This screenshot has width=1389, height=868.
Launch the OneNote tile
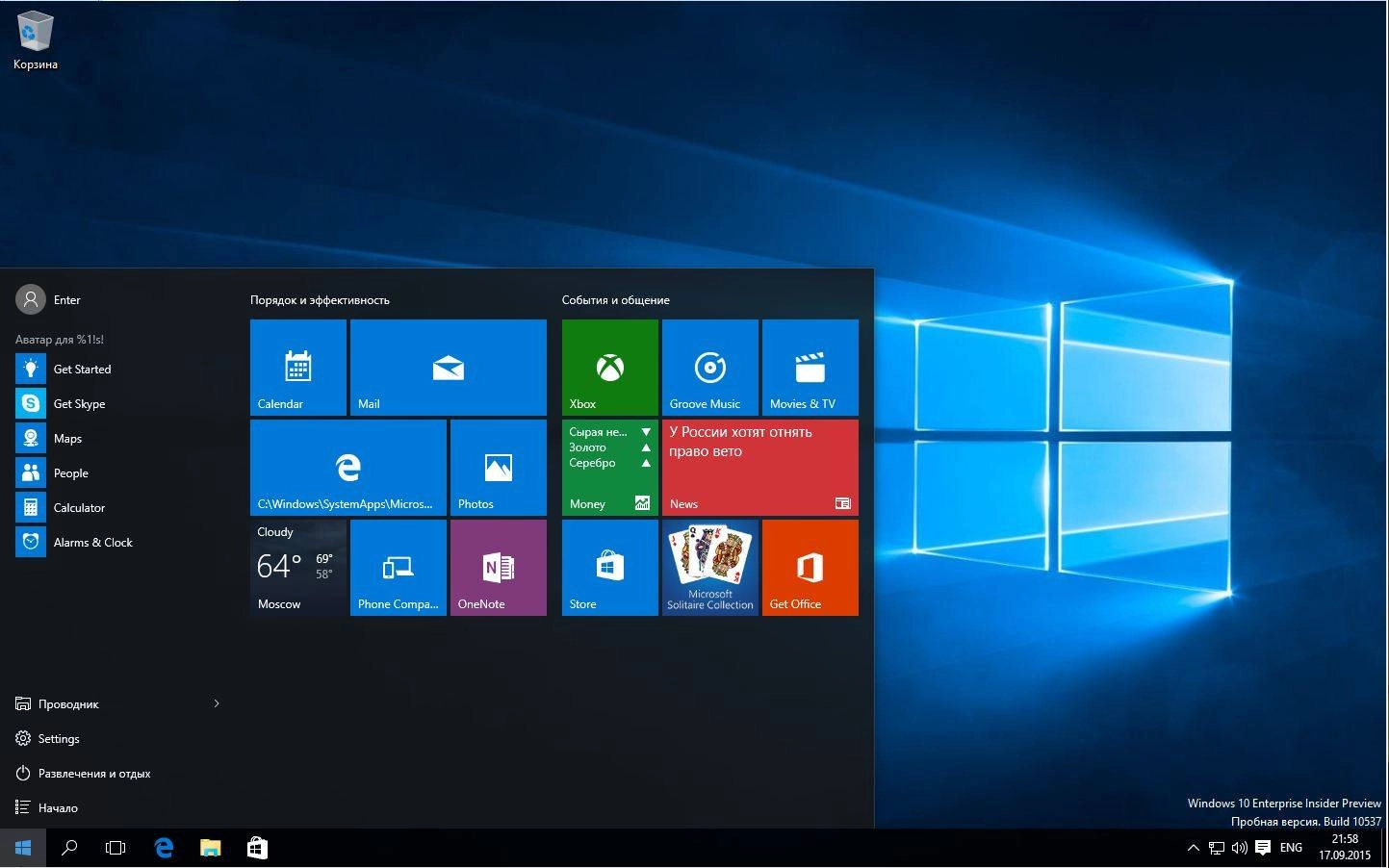click(499, 568)
